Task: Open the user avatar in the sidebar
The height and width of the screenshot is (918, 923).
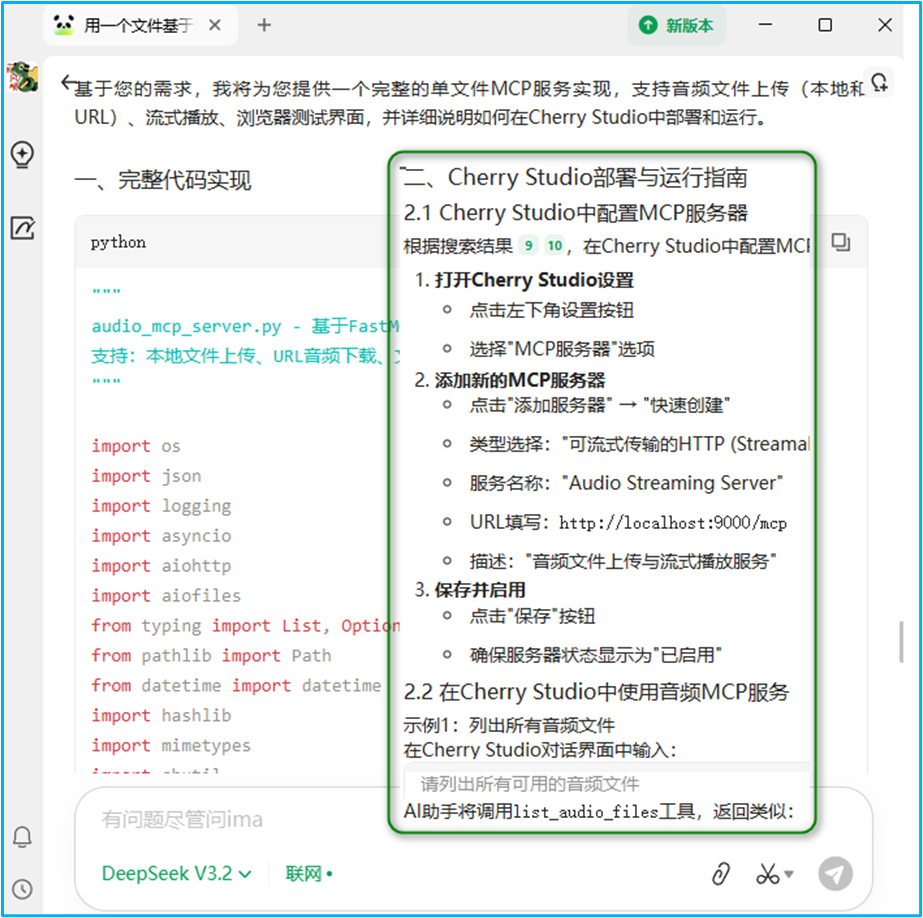Action: pos(22,77)
